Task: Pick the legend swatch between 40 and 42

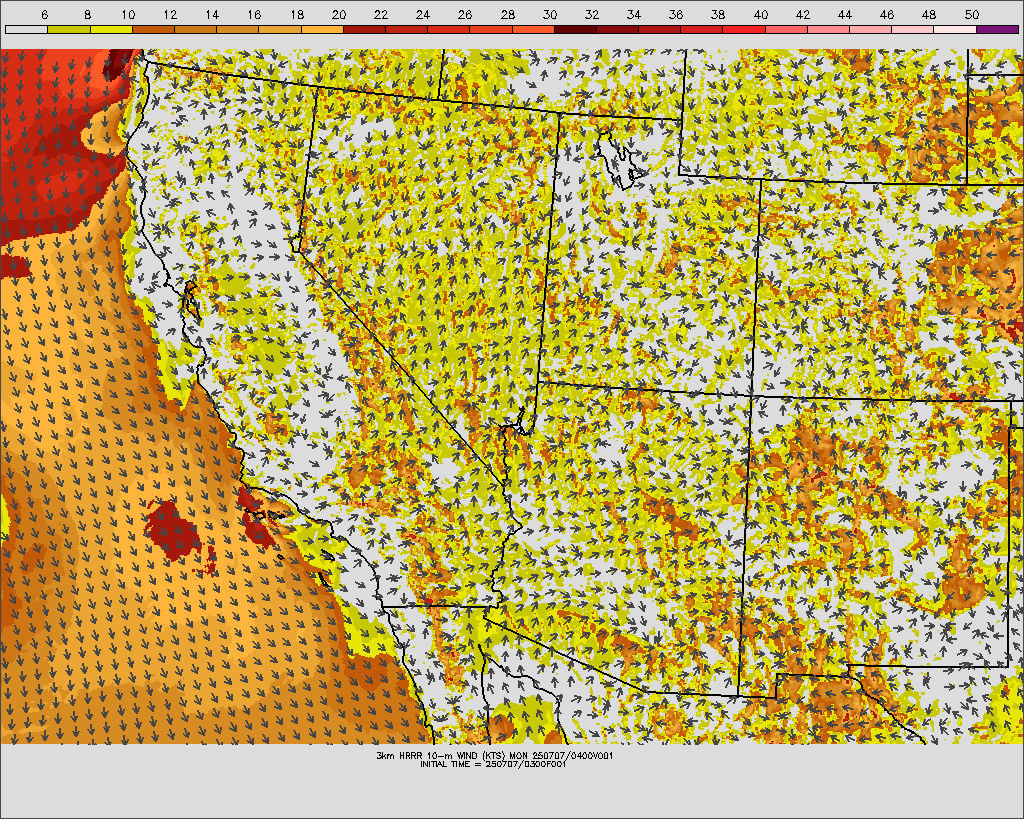Action: coord(786,29)
